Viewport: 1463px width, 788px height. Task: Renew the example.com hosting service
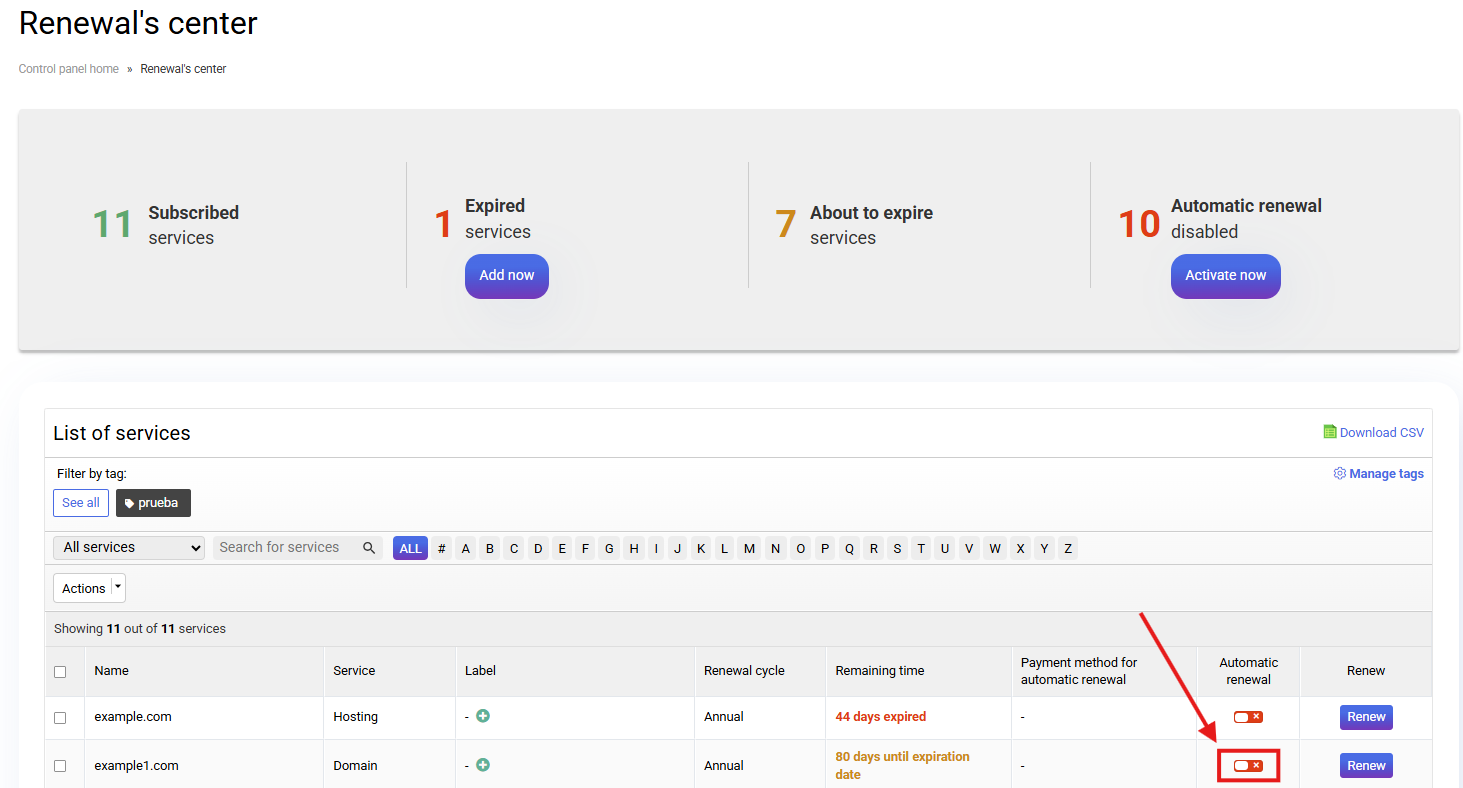click(1365, 717)
